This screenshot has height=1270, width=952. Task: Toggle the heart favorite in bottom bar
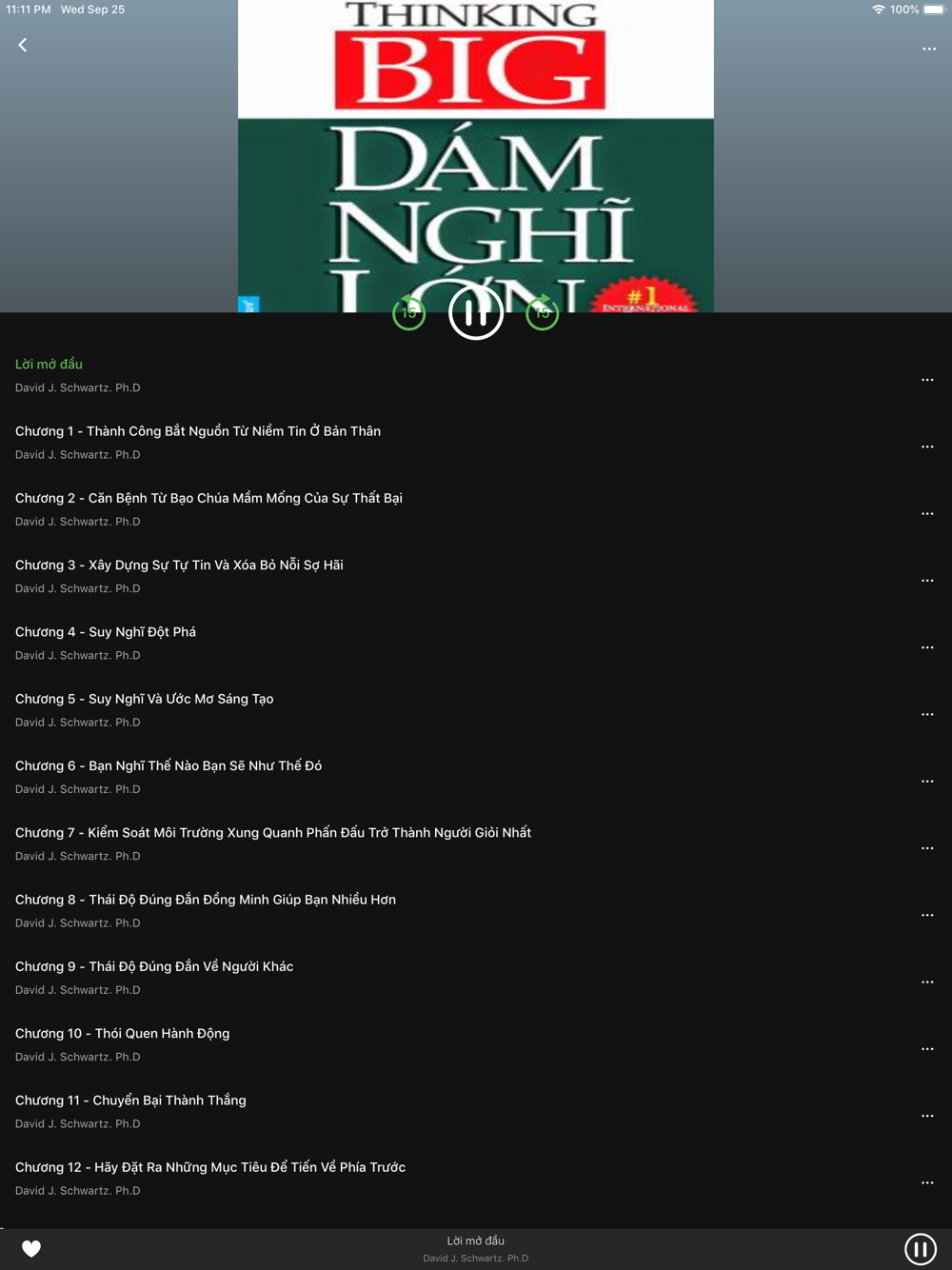coord(31,1248)
